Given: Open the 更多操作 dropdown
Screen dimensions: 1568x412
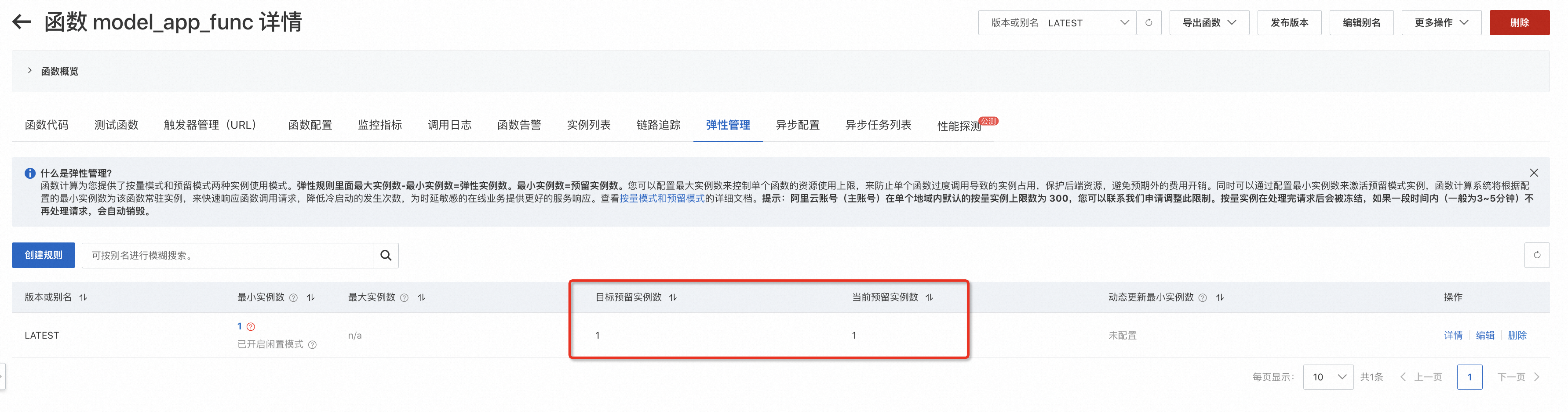Looking at the screenshot, I should point(1441,22).
